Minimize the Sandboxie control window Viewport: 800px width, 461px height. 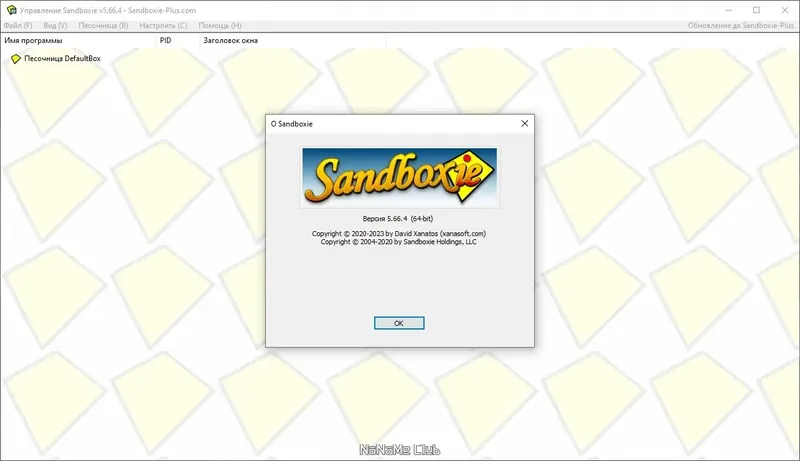coord(729,10)
